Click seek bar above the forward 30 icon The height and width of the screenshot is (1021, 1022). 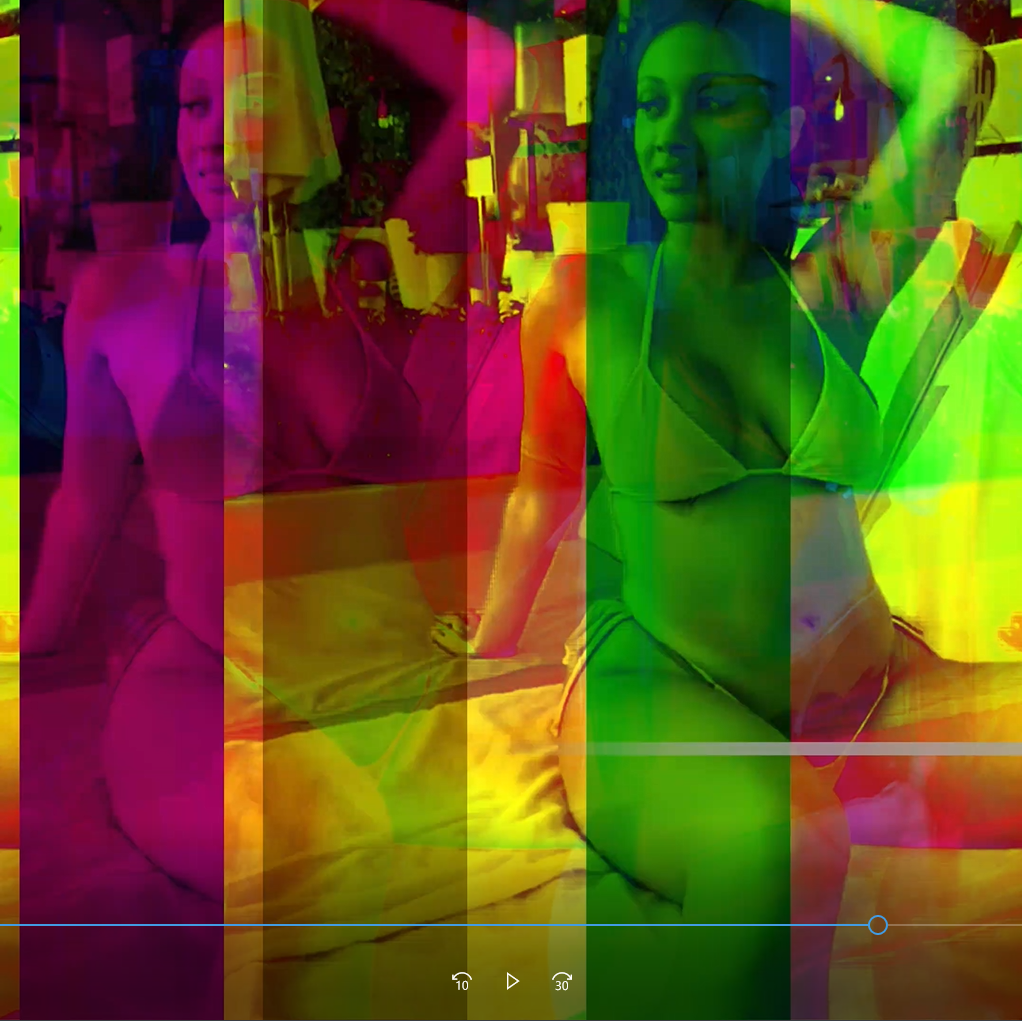coord(562,925)
